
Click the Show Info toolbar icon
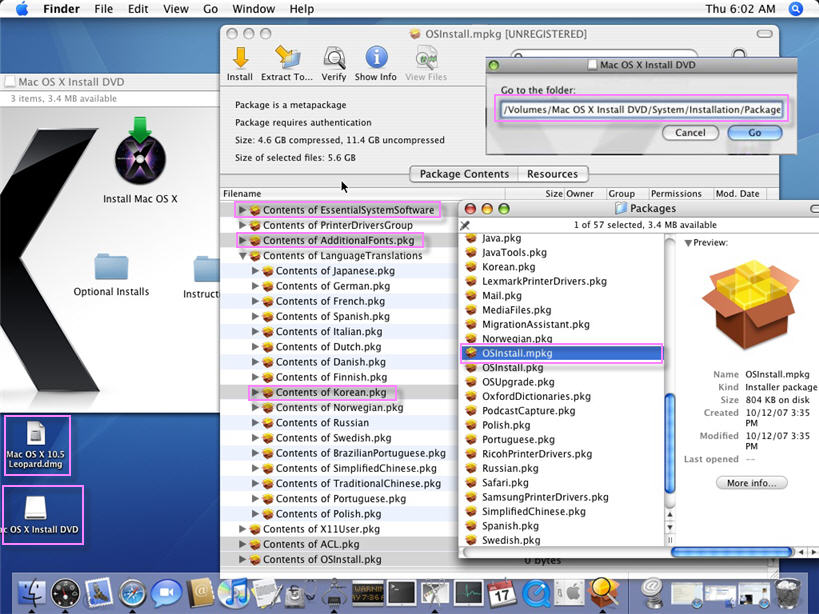click(x=375, y=62)
